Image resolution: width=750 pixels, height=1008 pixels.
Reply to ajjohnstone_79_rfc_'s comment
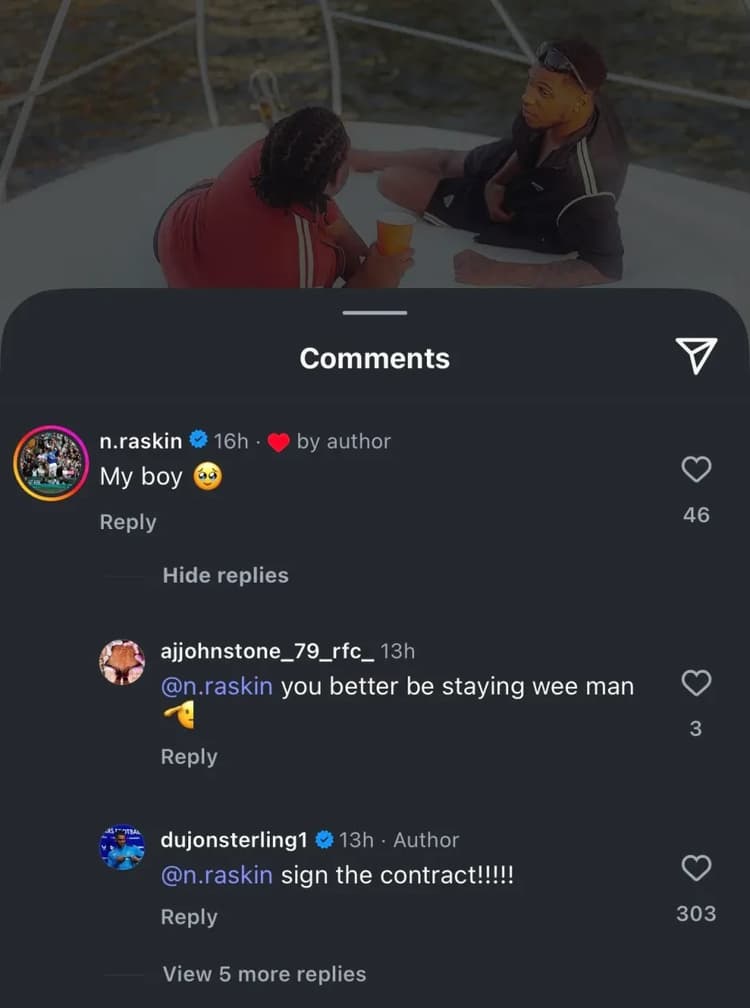[x=189, y=757]
